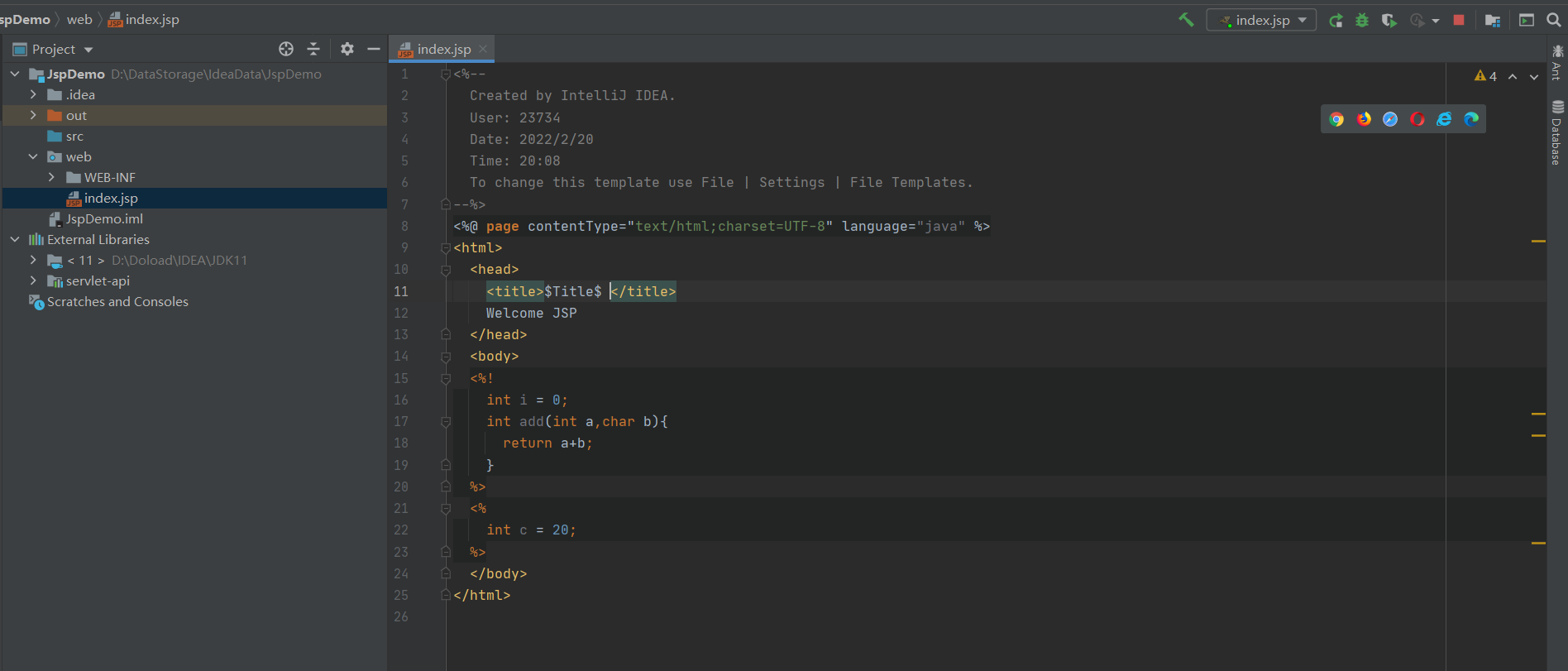The image size is (1568, 671).
Task: Open the Database tool window
Action: pyautogui.click(x=1556, y=132)
